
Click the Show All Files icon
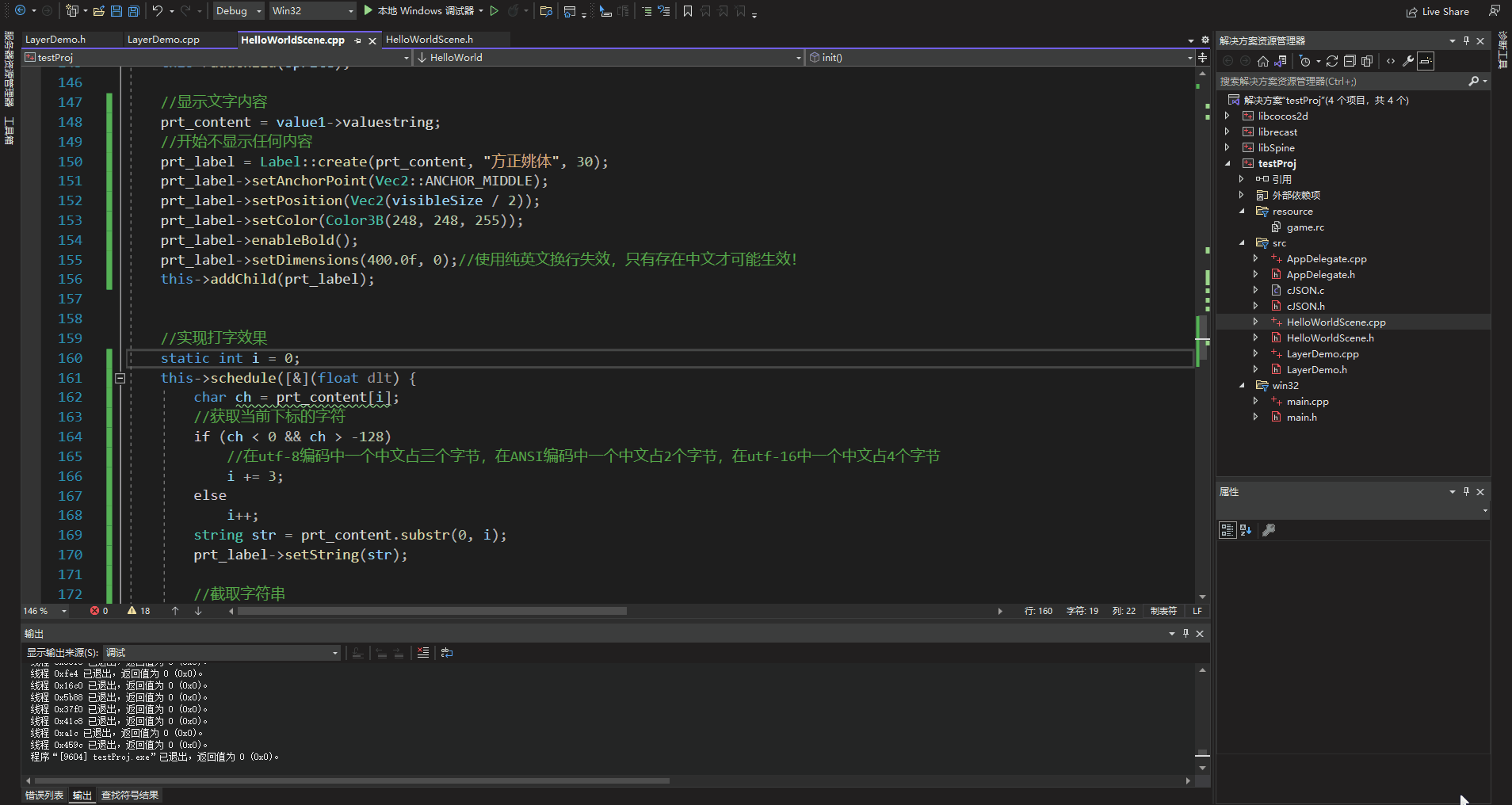1367,61
